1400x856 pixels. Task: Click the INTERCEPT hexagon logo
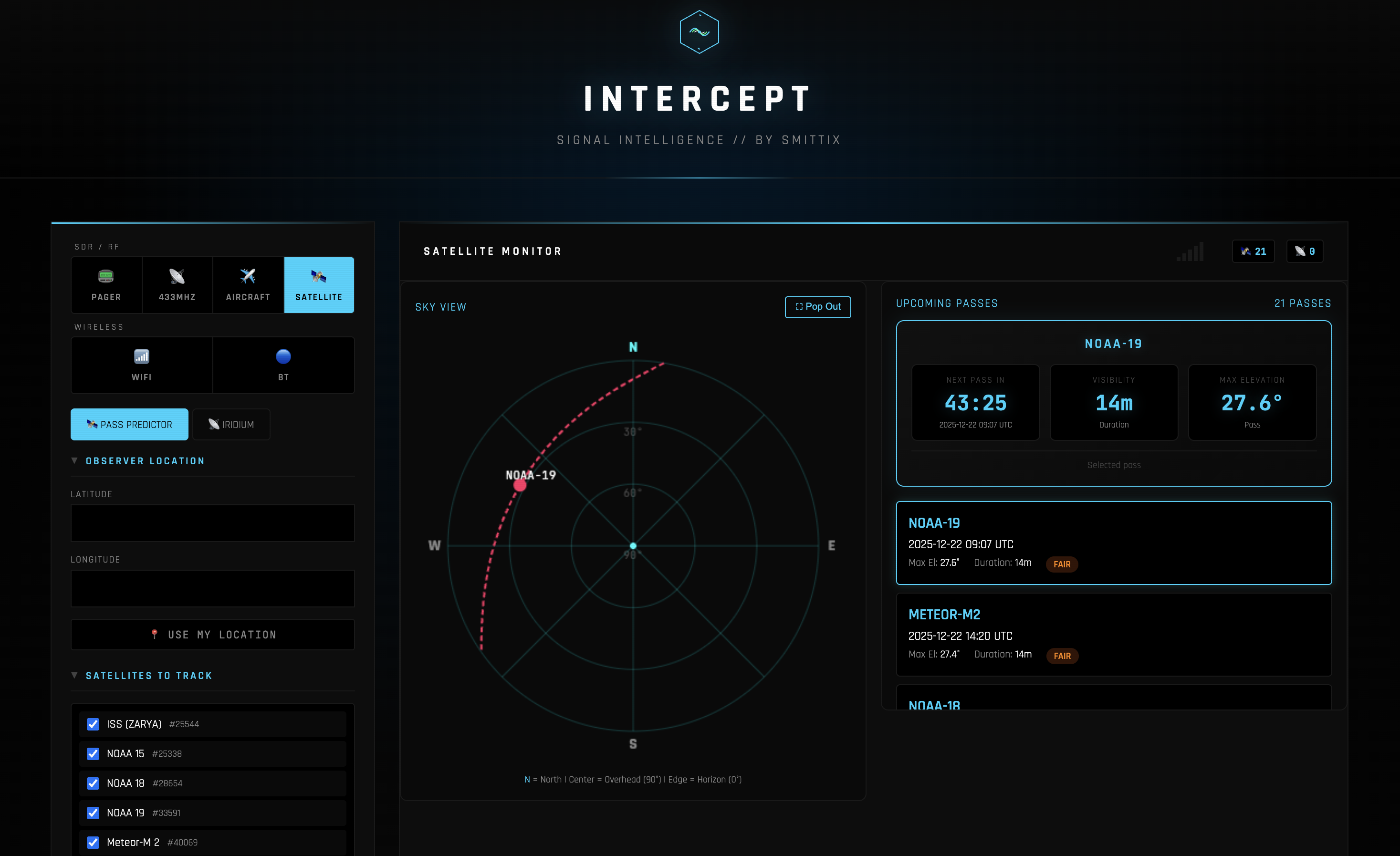[x=699, y=32]
